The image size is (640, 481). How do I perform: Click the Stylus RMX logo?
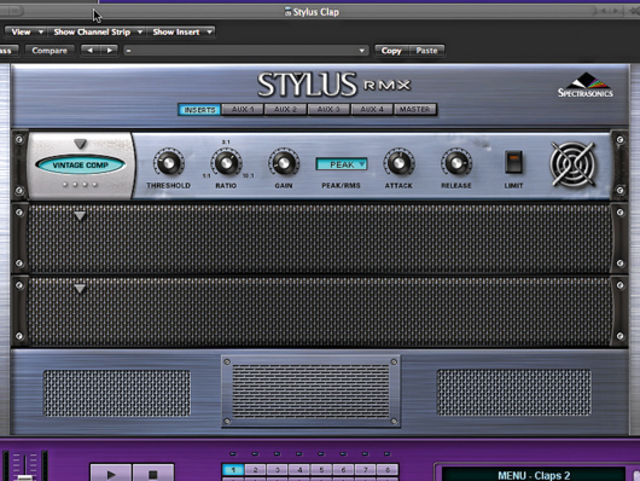(334, 85)
